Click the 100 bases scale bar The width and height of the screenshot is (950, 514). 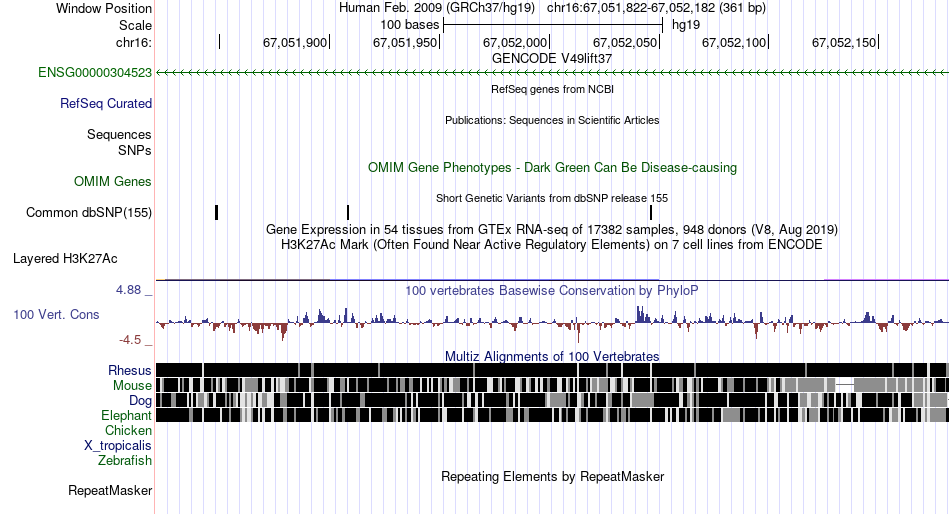pos(553,25)
